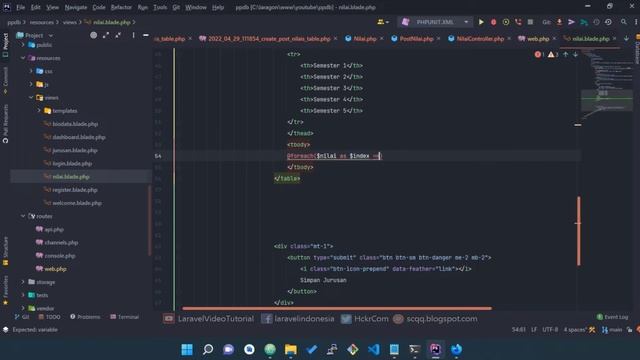Viewport: 640px width, 360px height.
Task: Click the Commit tool window side tab
Action: (x=5, y=80)
